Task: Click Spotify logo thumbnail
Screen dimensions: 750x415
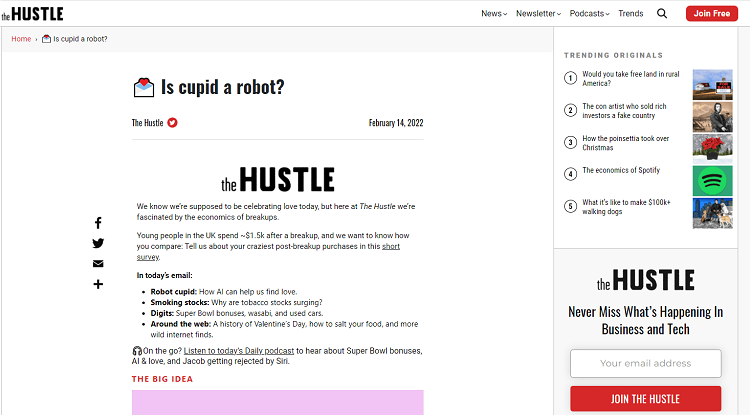Action: click(x=712, y=181)
